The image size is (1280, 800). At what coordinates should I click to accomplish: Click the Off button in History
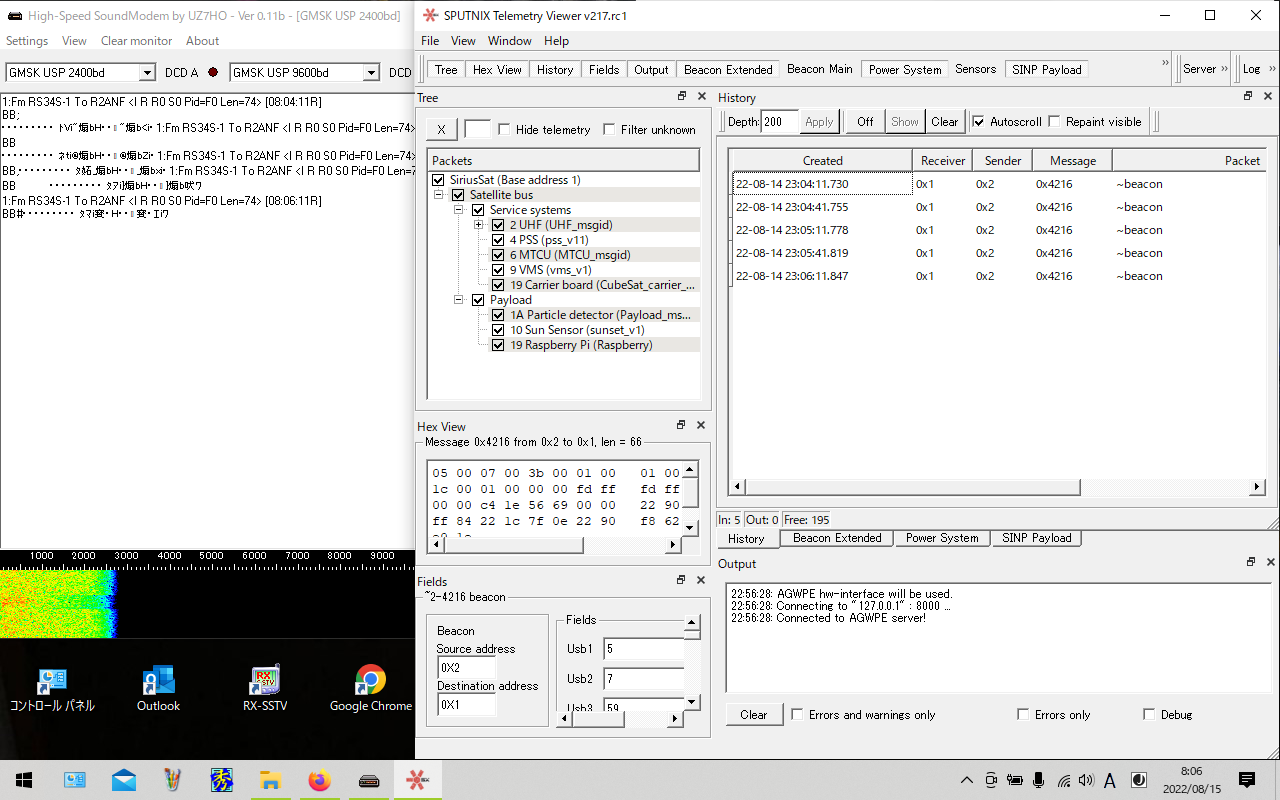pyautogui.click(x=865, y=121)
